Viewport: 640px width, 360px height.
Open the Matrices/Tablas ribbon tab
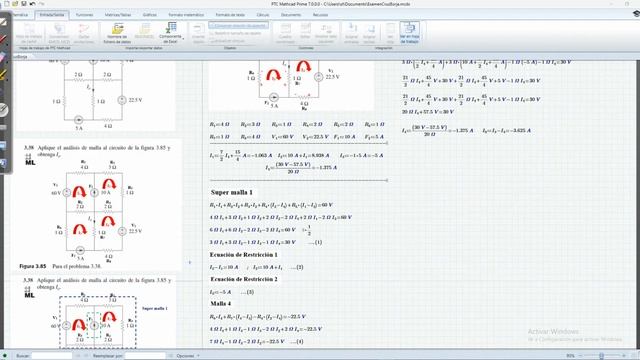click(x=118, y=15)
